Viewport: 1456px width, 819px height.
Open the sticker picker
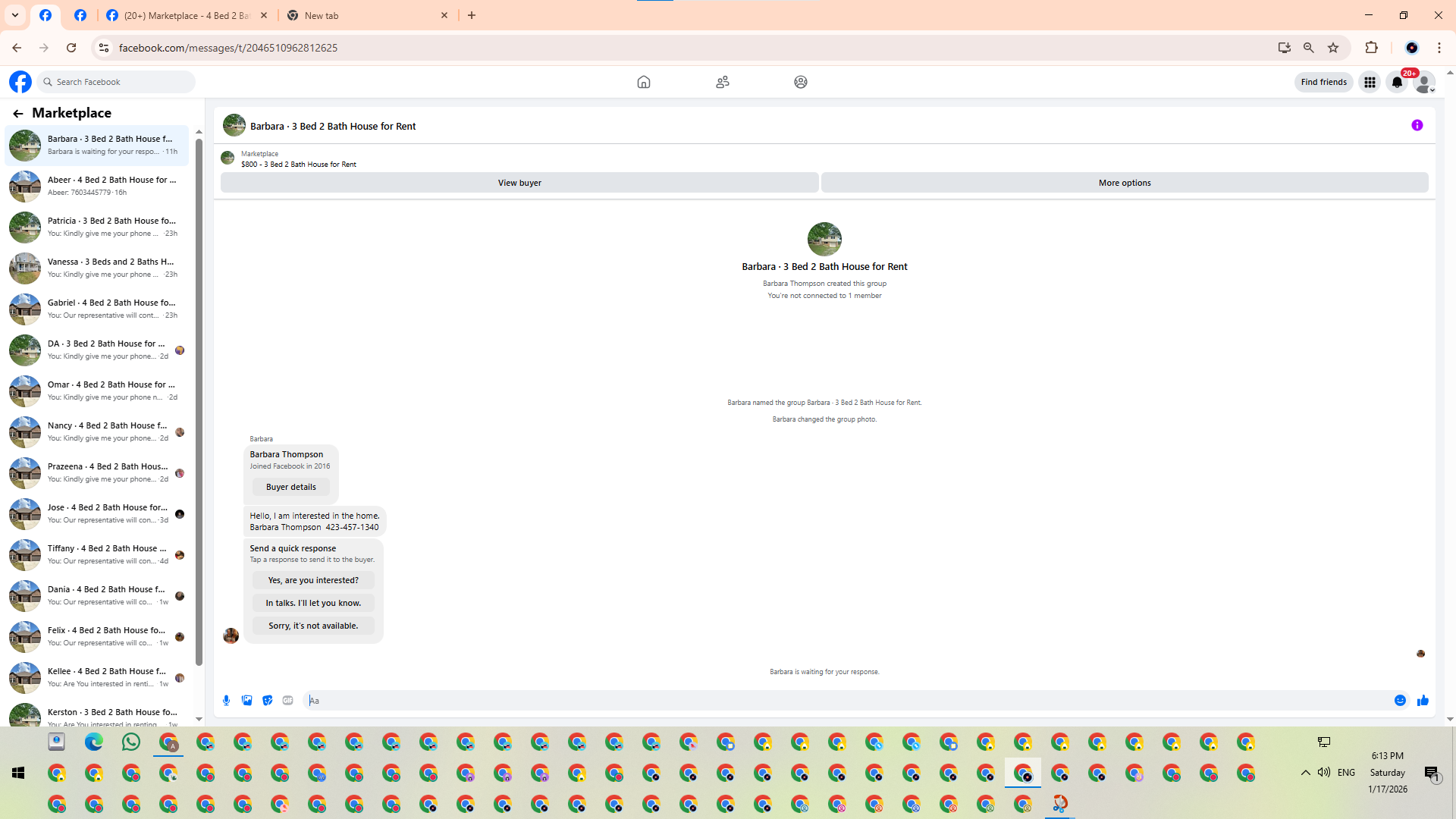pos(267,701)
